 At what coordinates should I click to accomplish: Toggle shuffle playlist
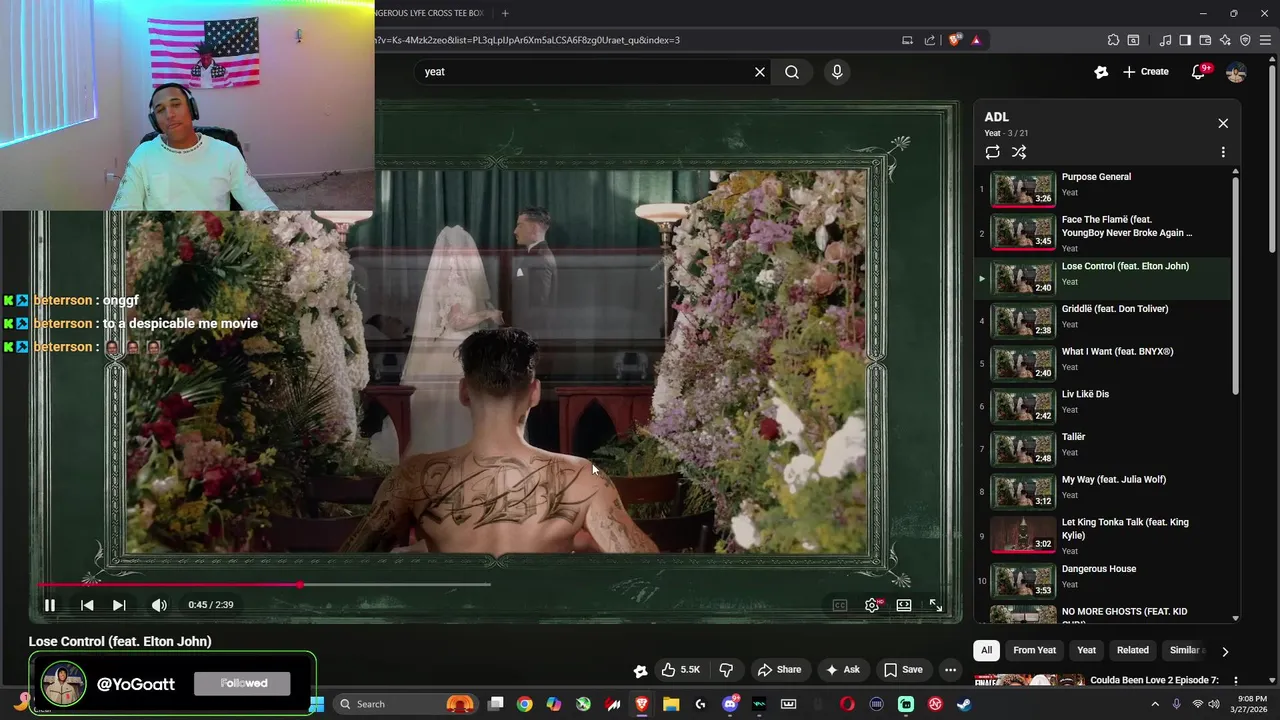click(x=1019, y=152)
